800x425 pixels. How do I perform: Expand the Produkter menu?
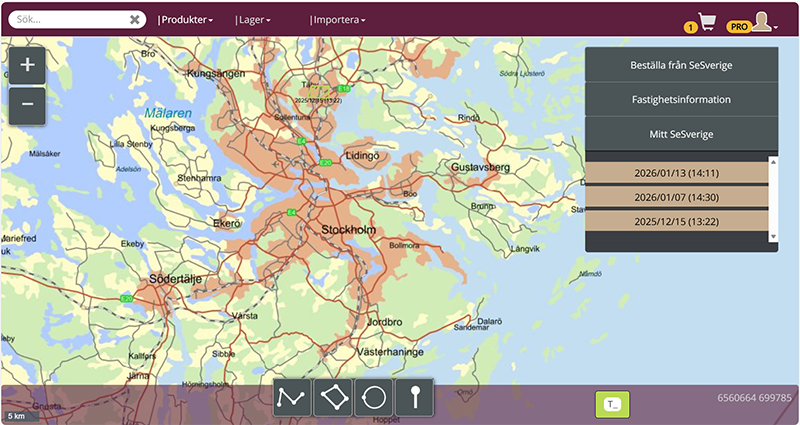(186, 20)
